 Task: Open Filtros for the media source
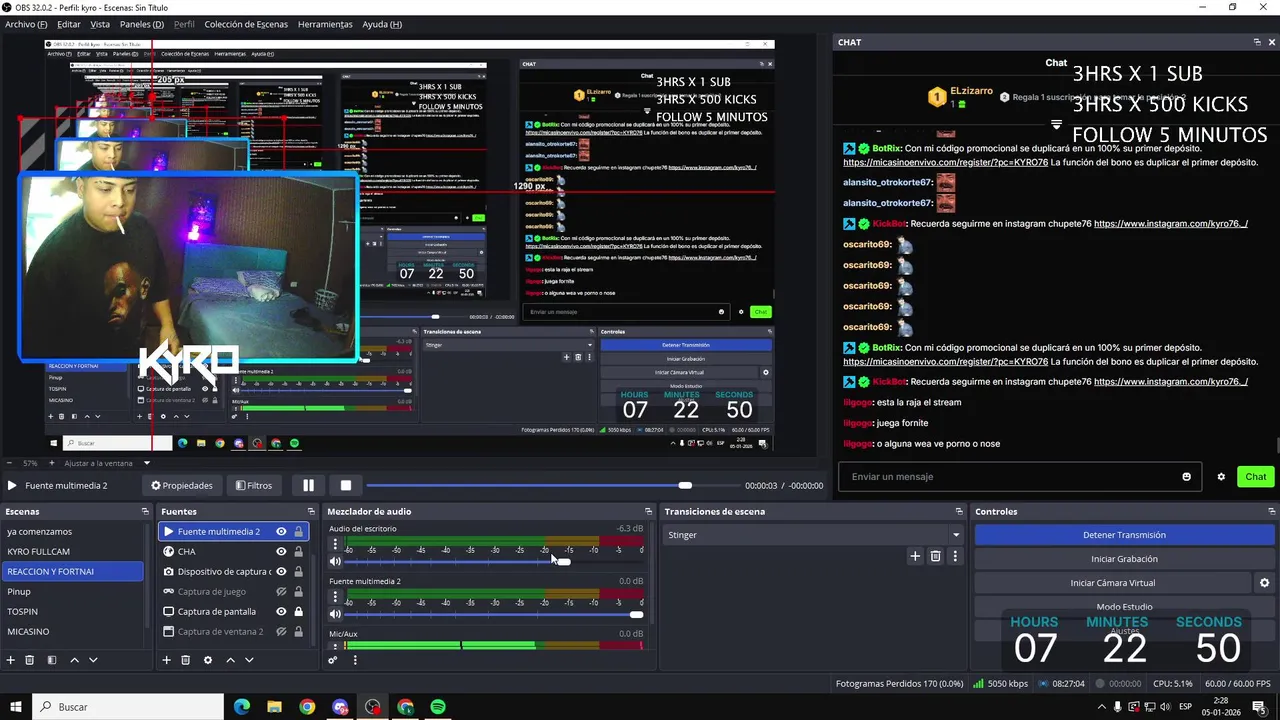(253, 485)
